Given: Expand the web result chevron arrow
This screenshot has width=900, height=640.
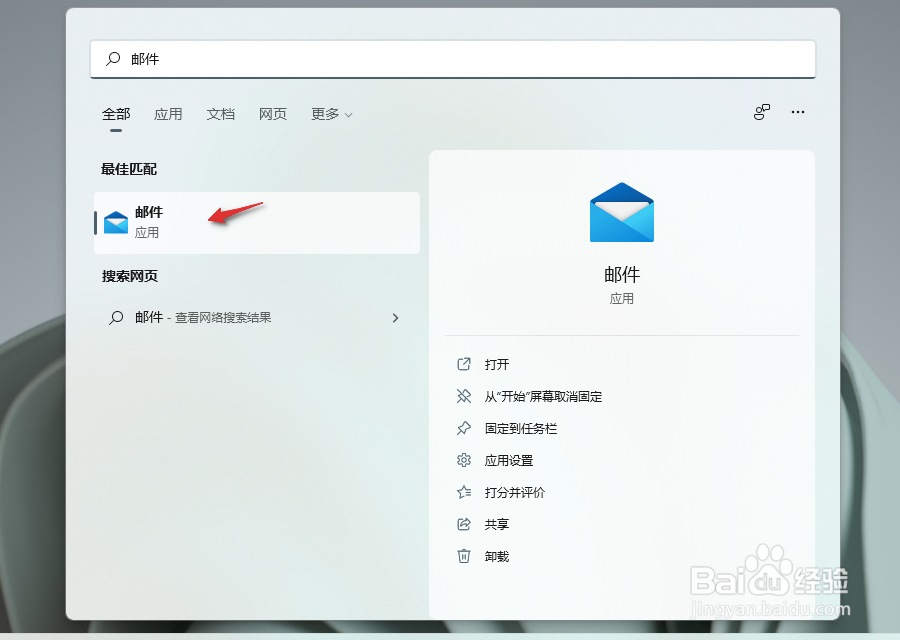Looking at the screenshot, I should (x=395, y=317).
